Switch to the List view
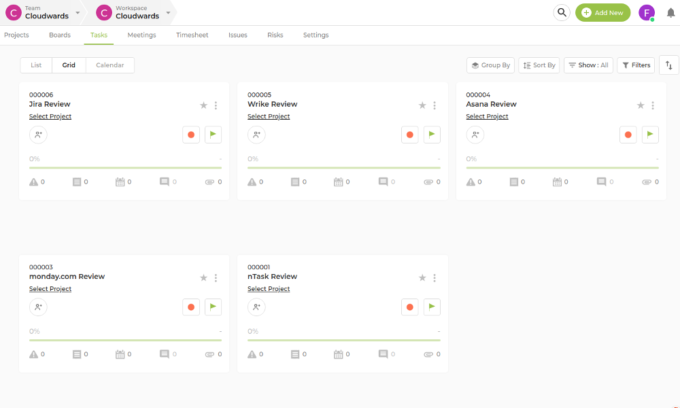 pos(36,65)
